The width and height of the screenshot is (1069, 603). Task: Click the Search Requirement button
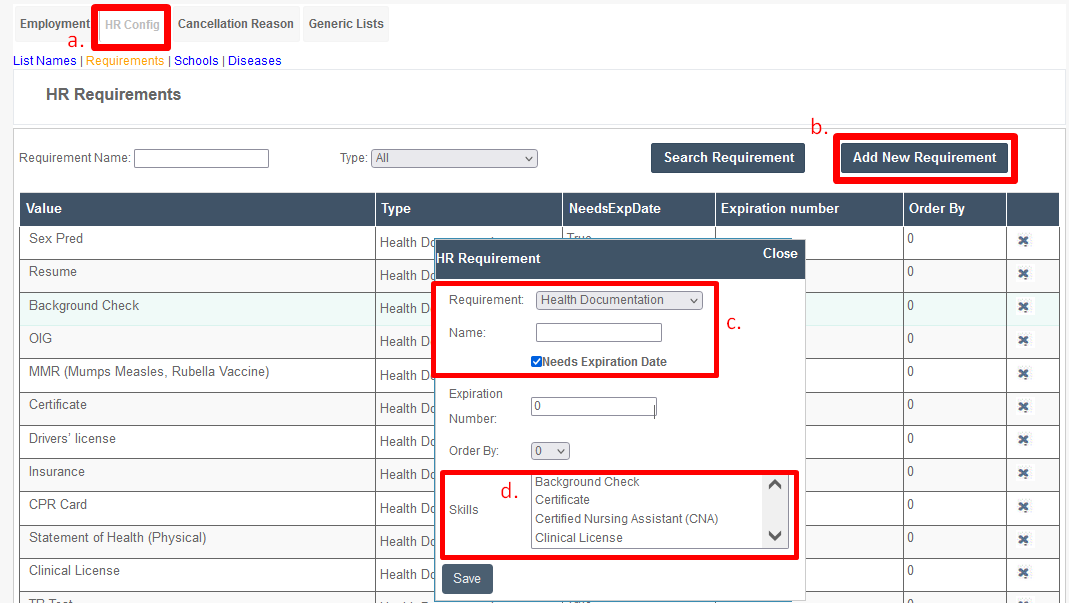(x=728, y=158)
